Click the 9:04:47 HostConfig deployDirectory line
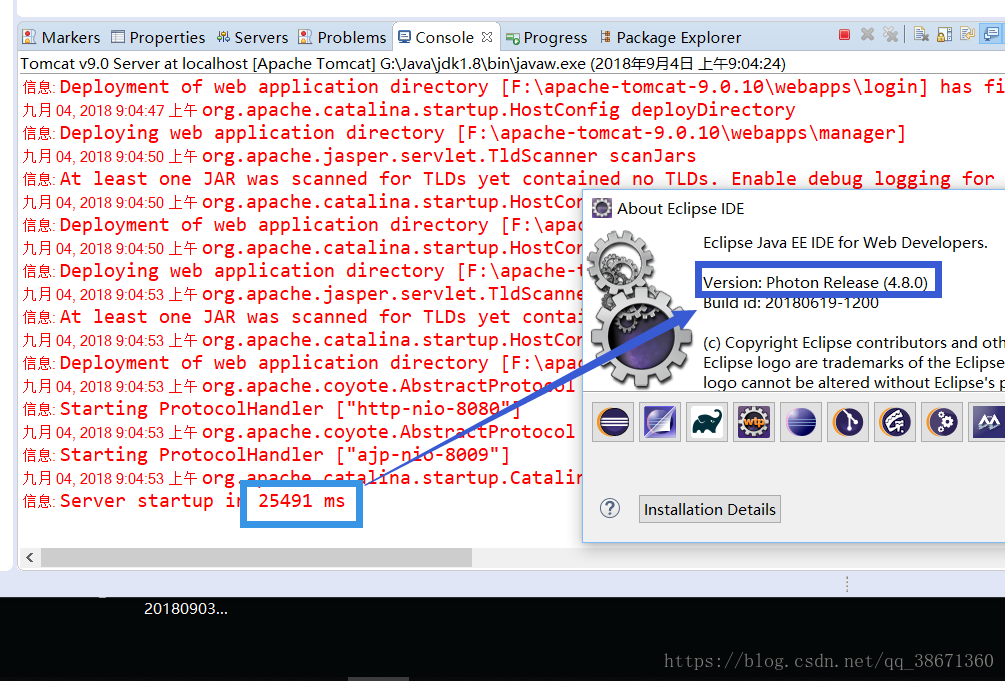Viewport: 1005px width, 681px height. (409, 110)
